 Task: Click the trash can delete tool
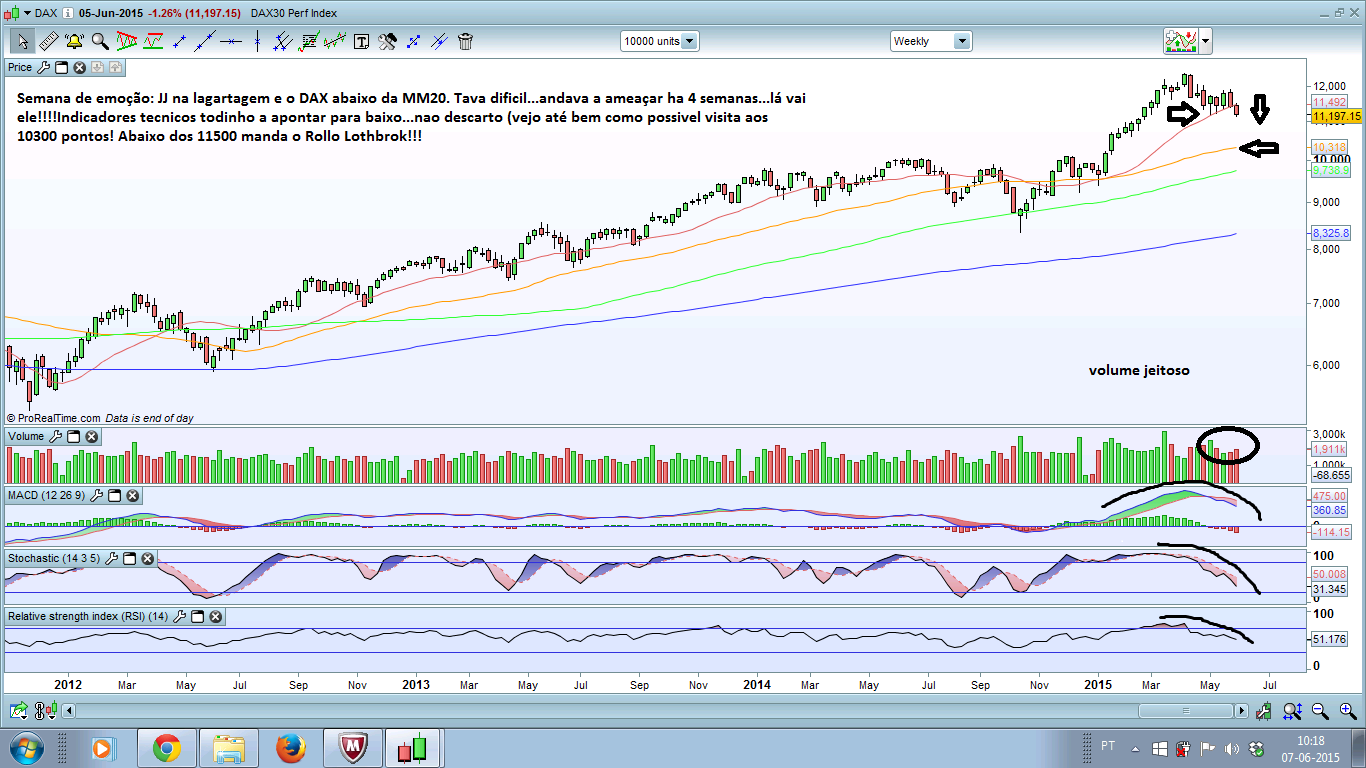[465, 41]
